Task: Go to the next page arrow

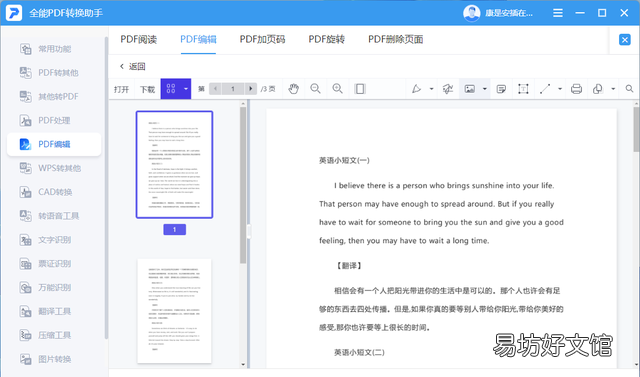Action: [x=251, y=89]
